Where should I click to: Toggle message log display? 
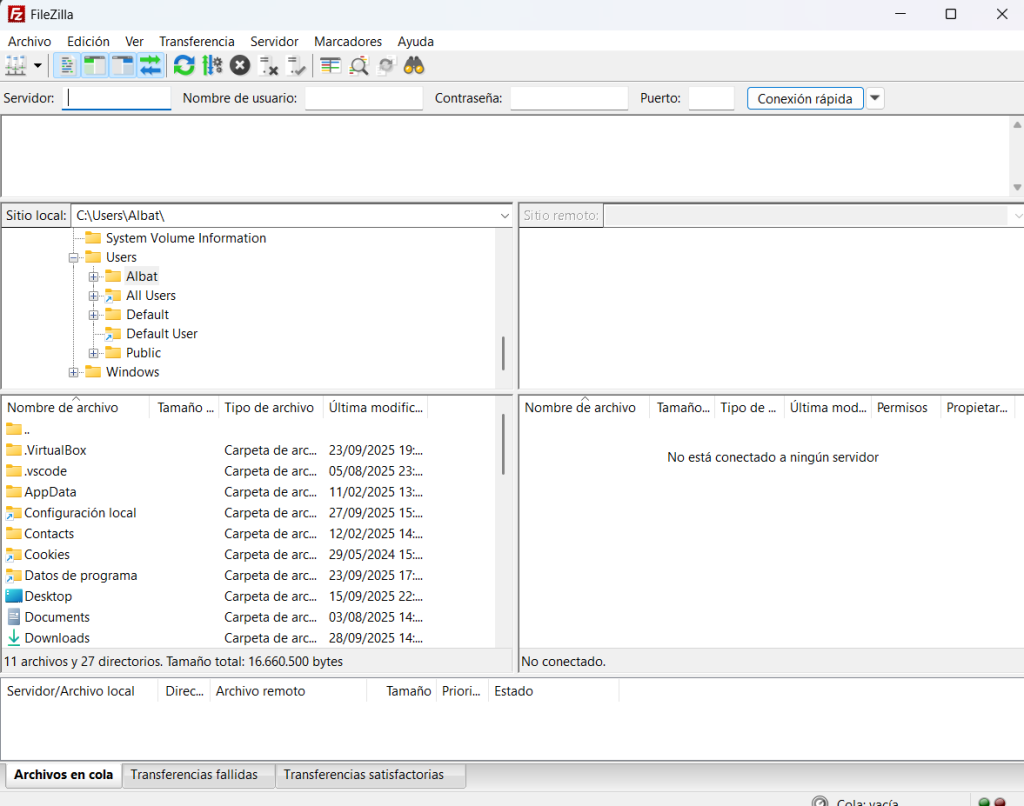[x=67, y=66]
